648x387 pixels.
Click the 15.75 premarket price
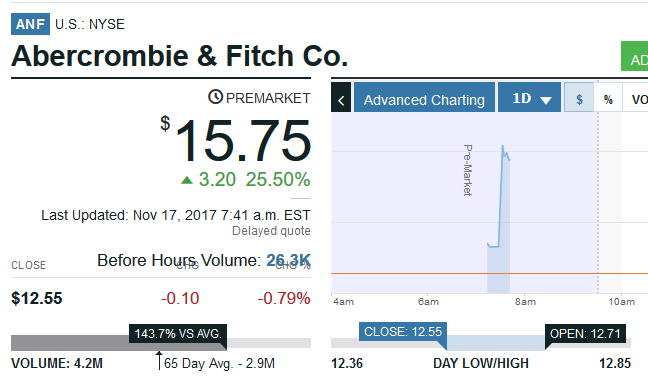coord(243,141)
